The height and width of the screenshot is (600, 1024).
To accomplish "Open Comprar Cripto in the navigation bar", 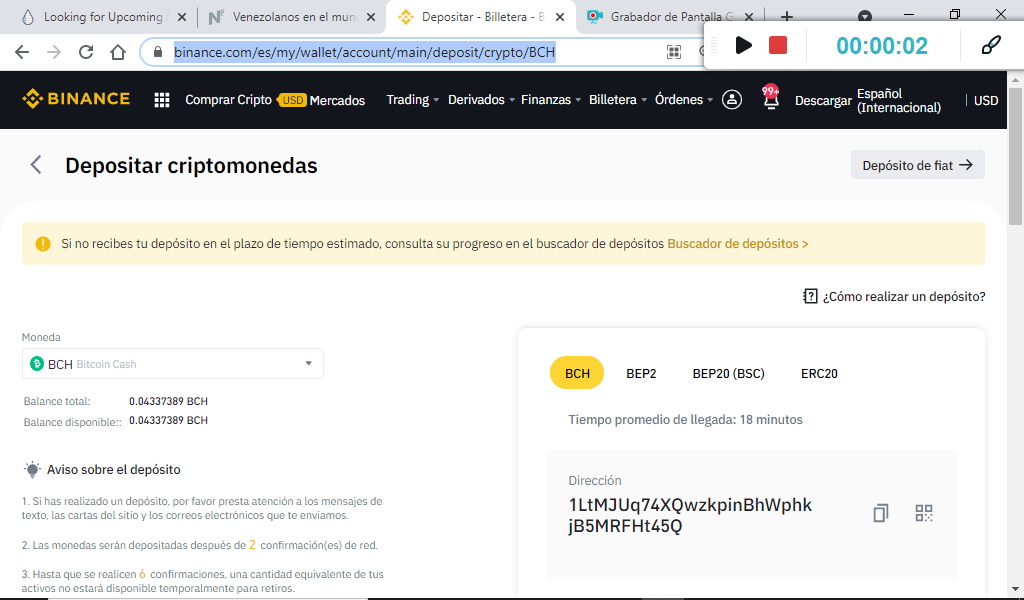I will 228,100.
